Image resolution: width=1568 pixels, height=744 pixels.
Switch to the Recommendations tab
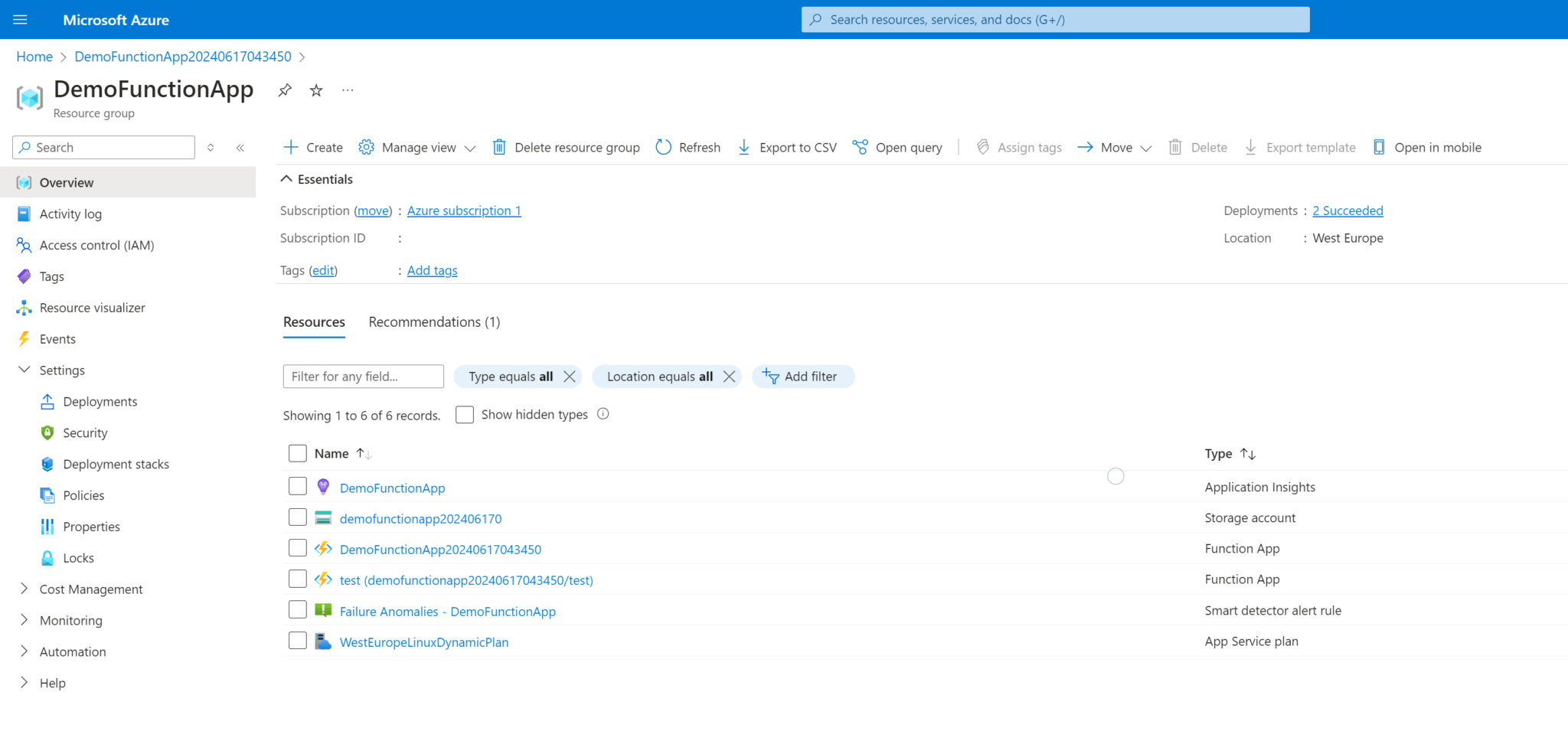click(x=433, y=321)
